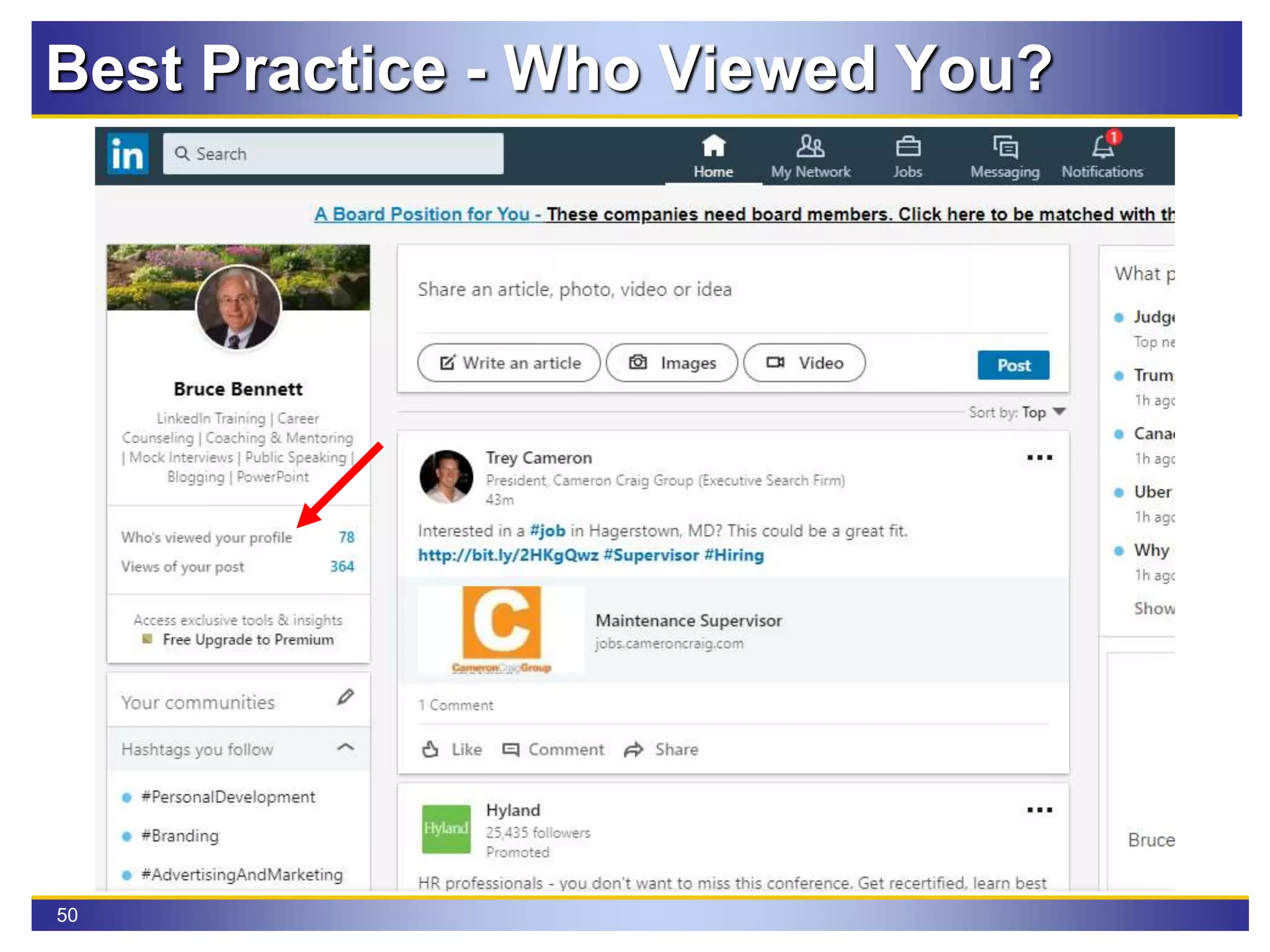
Task: Open the #PersonalDevelopment hashtag
Action: 228,797
